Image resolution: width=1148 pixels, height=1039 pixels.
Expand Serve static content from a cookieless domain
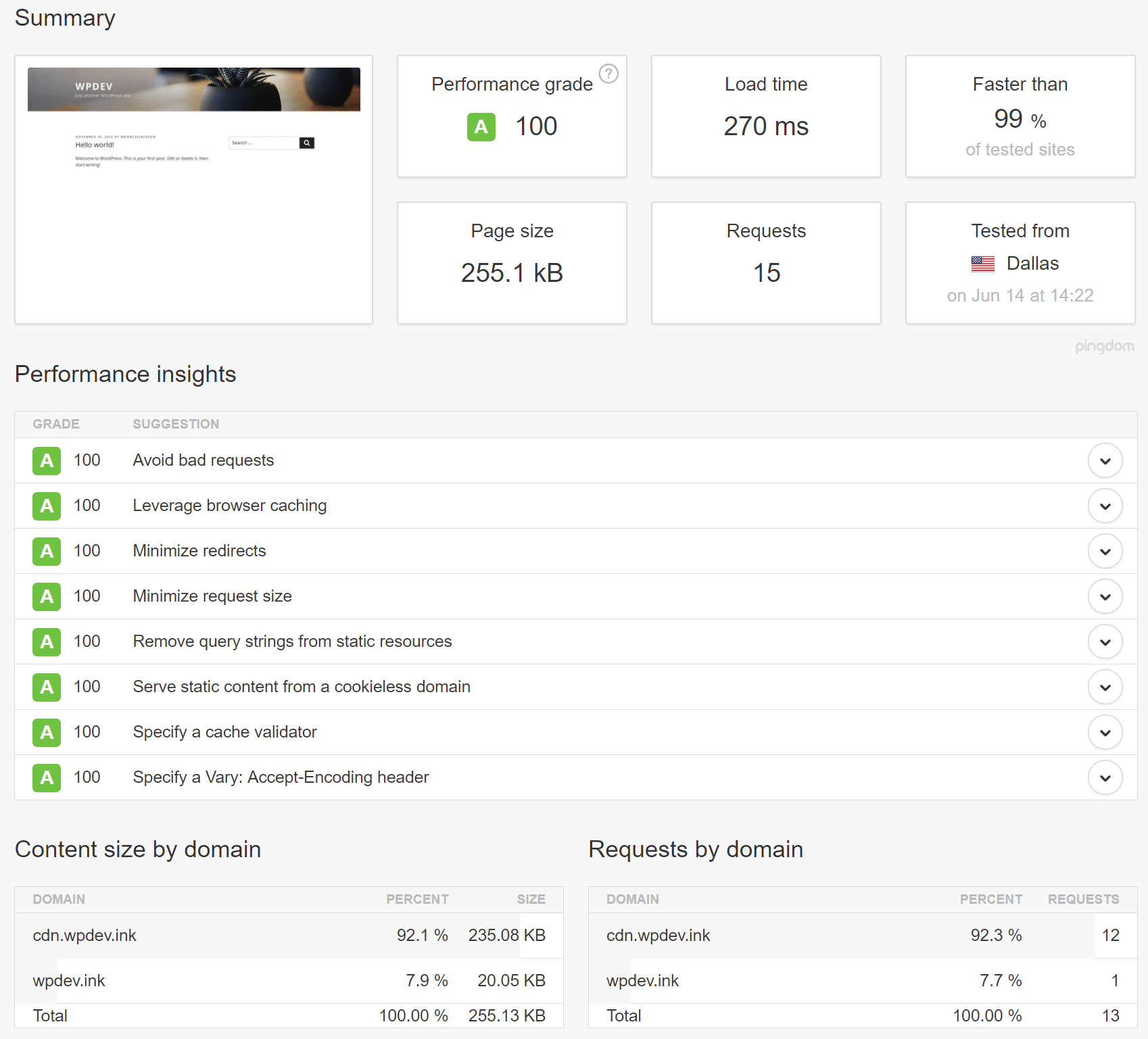coord(1105,687)
